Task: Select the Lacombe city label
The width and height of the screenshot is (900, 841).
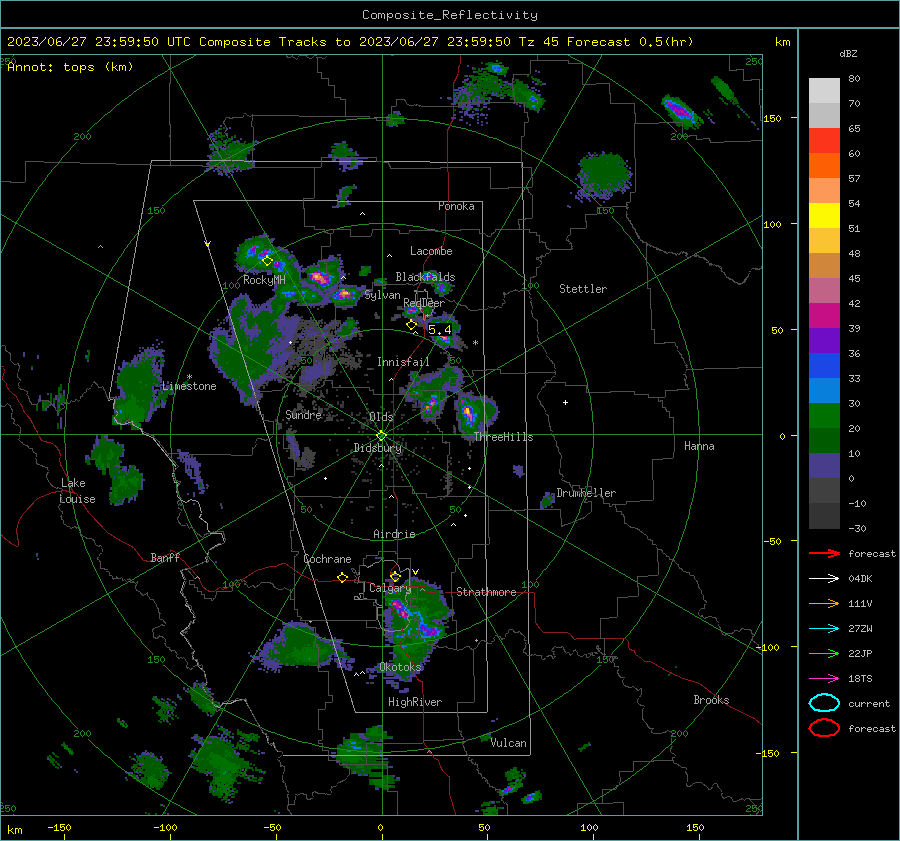Action: (431, 251)
